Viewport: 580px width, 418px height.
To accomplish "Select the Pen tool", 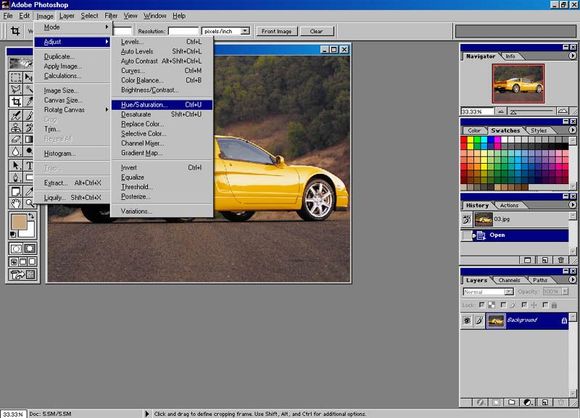I will point(15,177).
